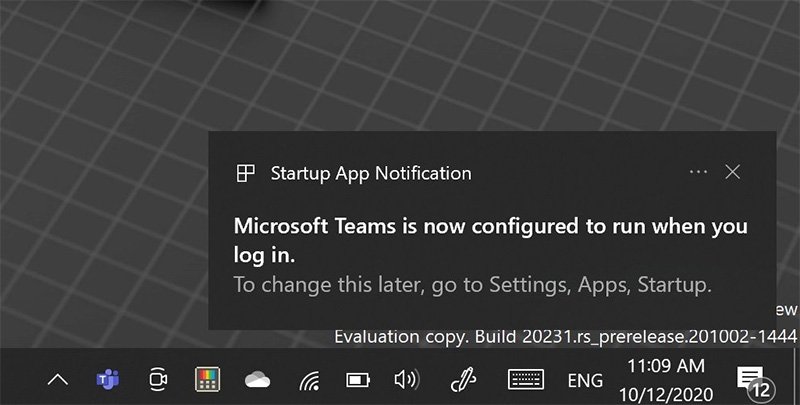Open notification options three-dot menu
Image resolution: width=800 pixels, height=405 pixels.
coord(698,172)
